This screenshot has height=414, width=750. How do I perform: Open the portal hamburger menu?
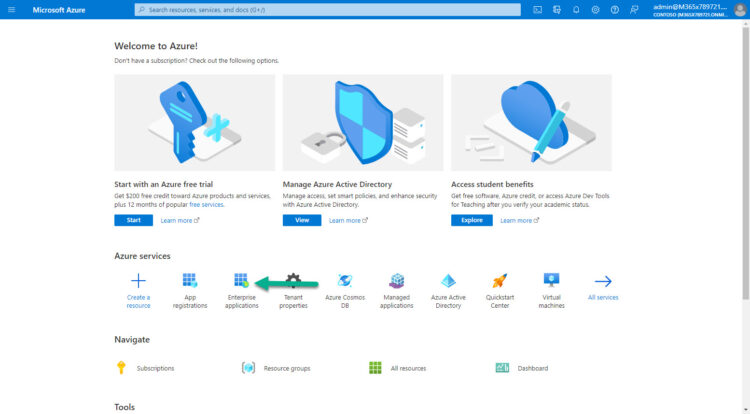[x=11, y=10]
